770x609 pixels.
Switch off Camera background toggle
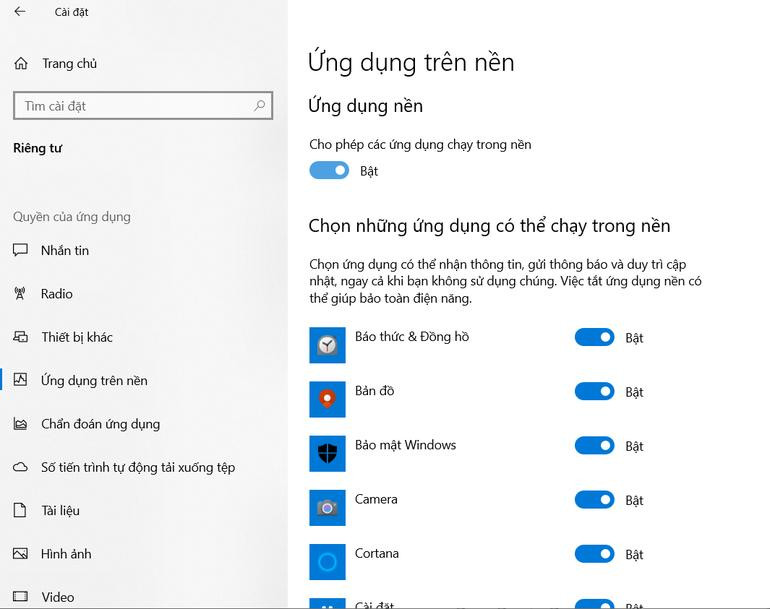[594, 500]
